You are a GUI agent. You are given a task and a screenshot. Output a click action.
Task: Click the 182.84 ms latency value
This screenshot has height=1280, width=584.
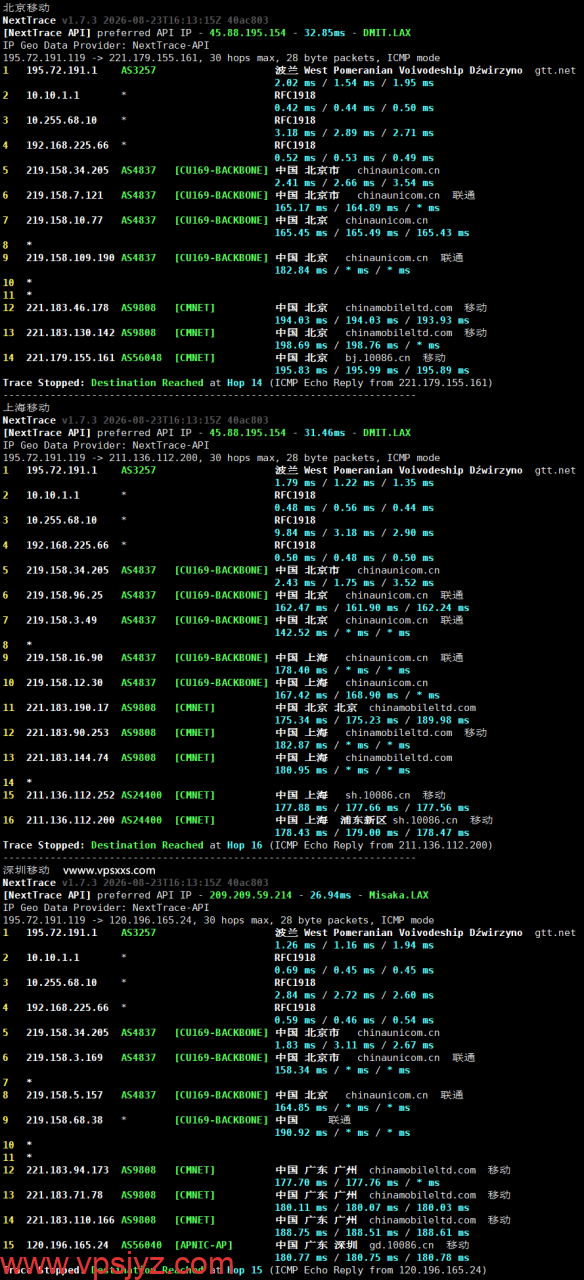301,270
